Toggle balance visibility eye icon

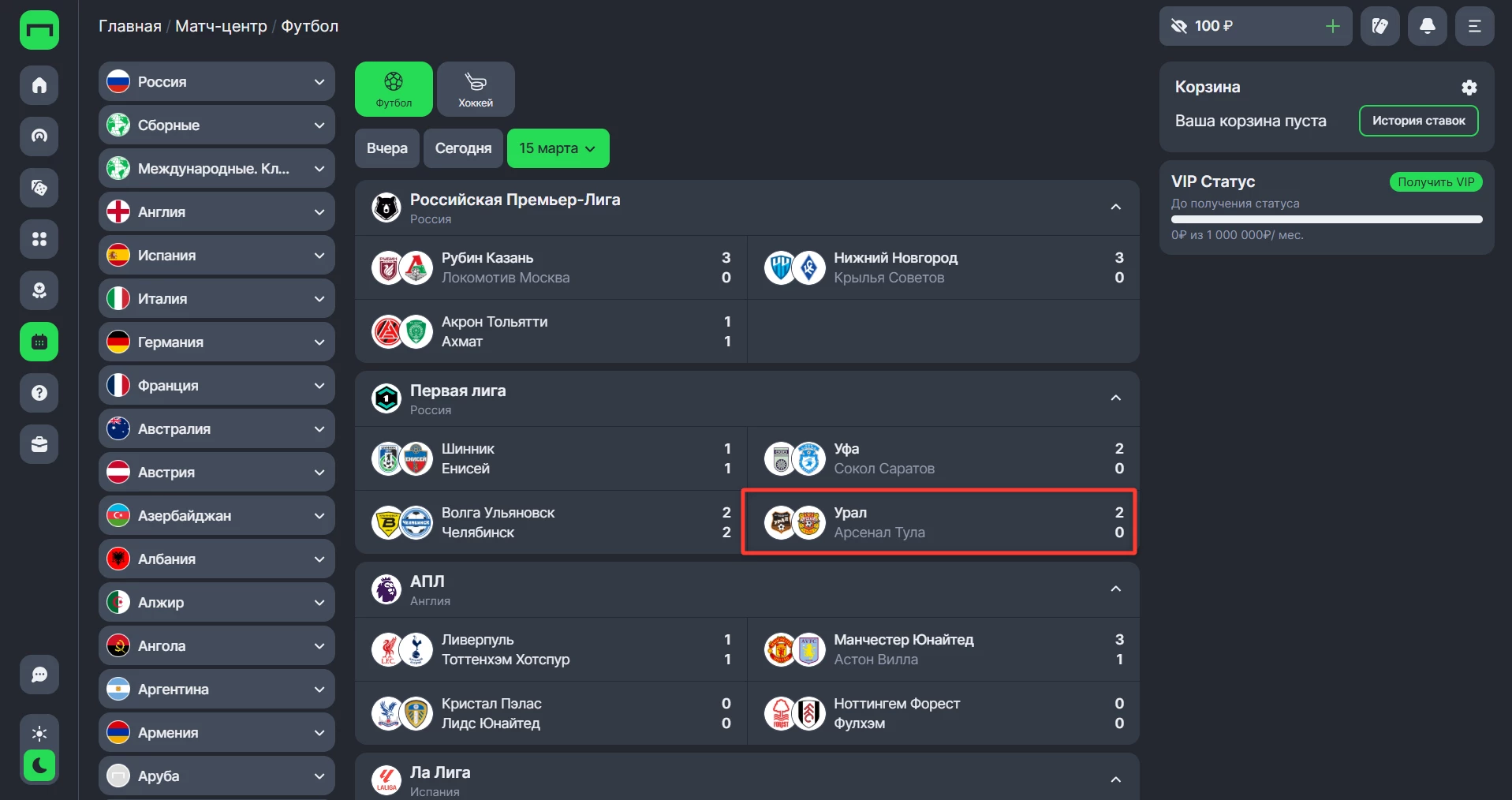click(x=1179, y=26)
